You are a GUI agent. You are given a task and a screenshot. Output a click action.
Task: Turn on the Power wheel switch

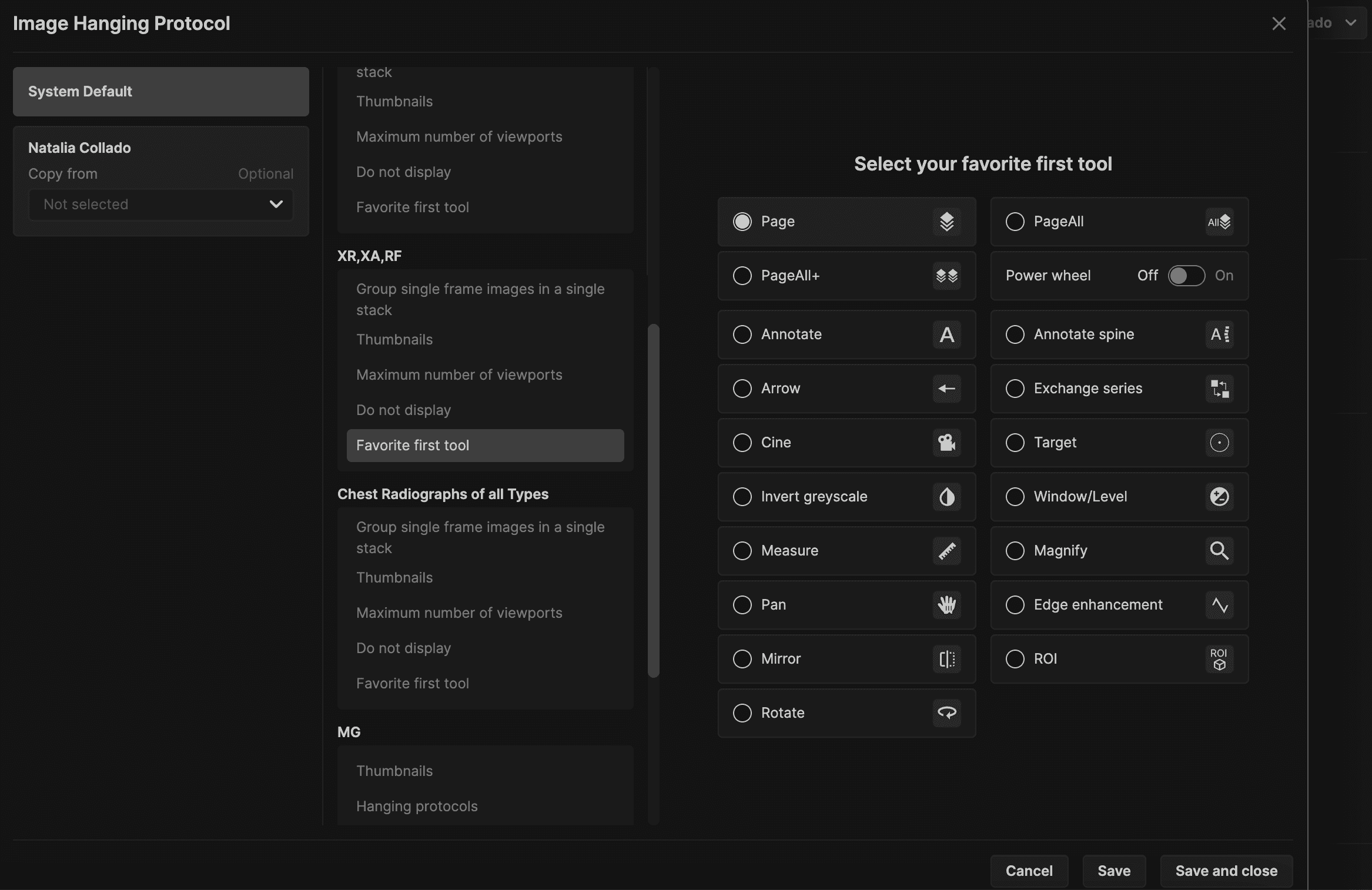pyautogui.click(x=1186, y=276)
